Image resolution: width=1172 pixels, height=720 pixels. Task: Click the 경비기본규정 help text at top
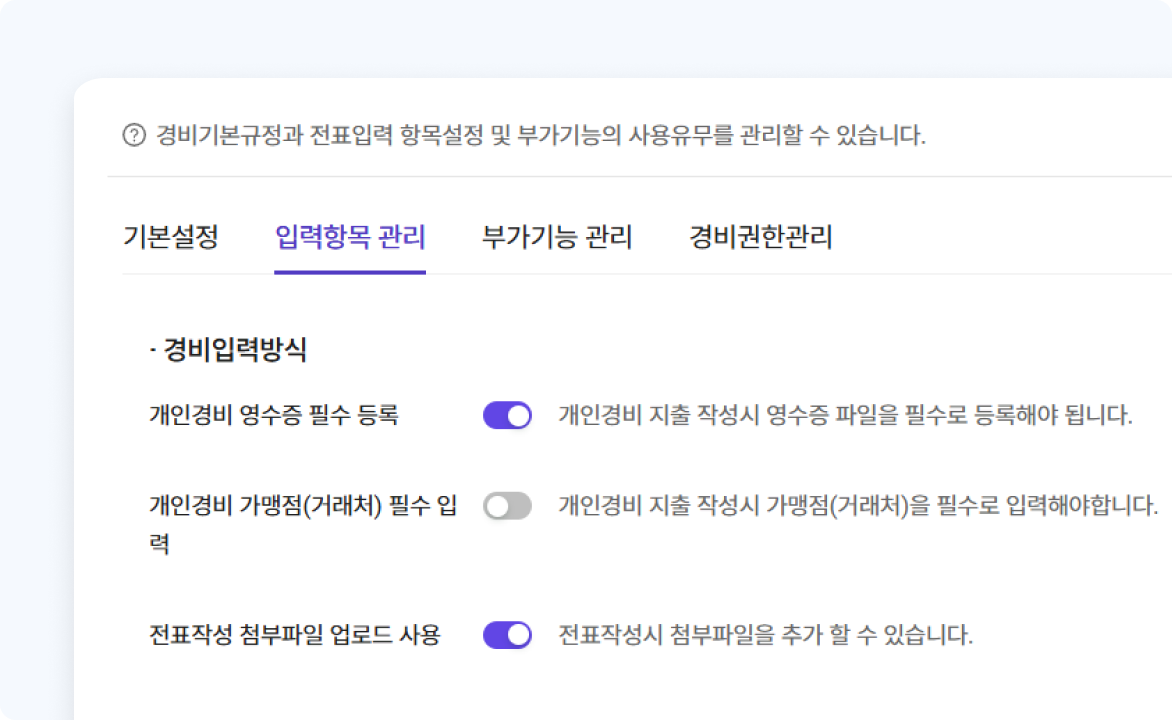point(540,135)
